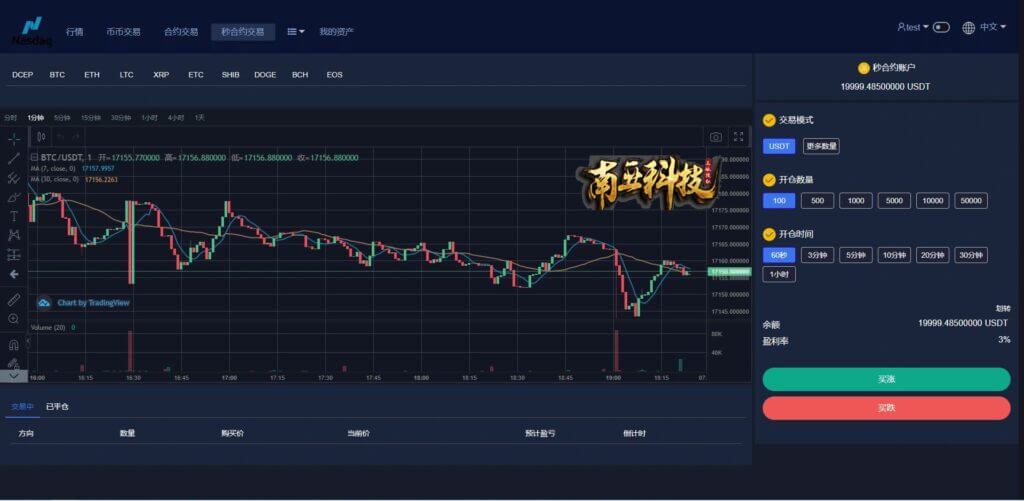The height and width of the screenshot is (501, 1024).
Task: Select the ruler measure tool
Action: tap(14, 300)
